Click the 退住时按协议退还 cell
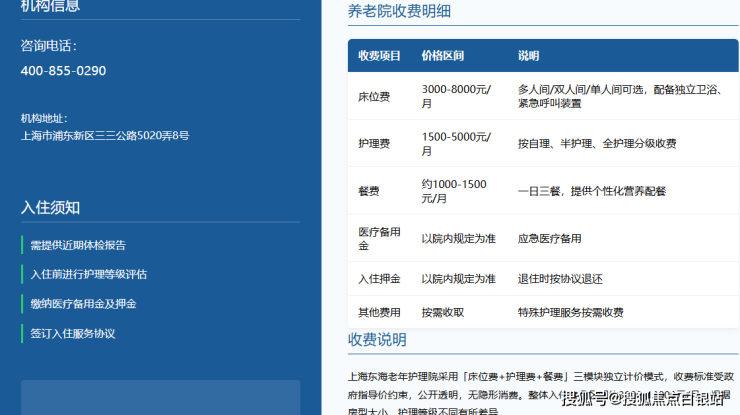Screen dimensions: 740x415 [x=560, y=279]
